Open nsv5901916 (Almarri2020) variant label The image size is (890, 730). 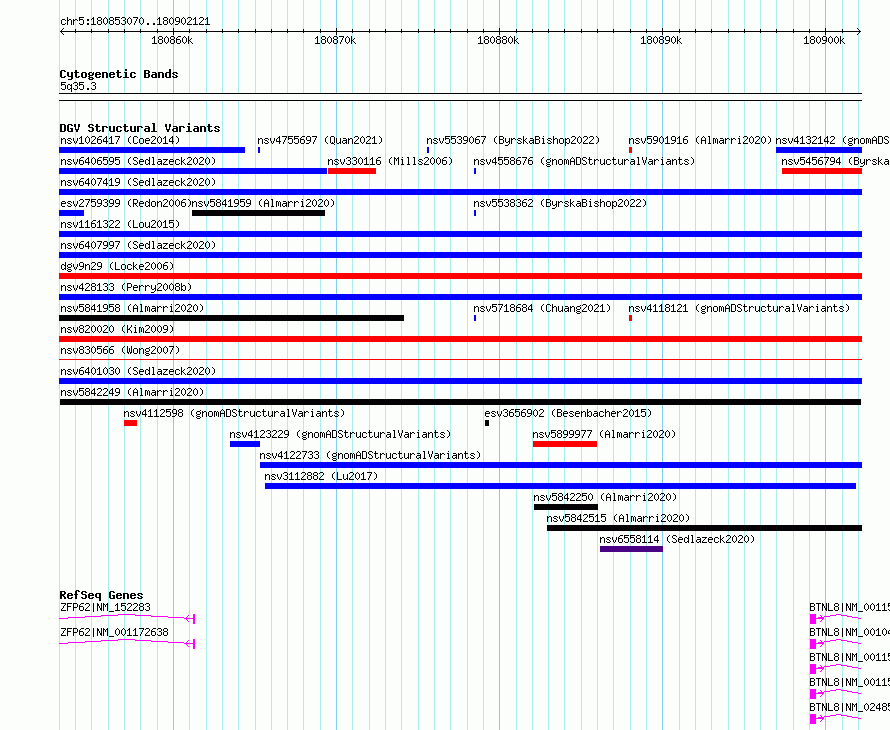700,140
